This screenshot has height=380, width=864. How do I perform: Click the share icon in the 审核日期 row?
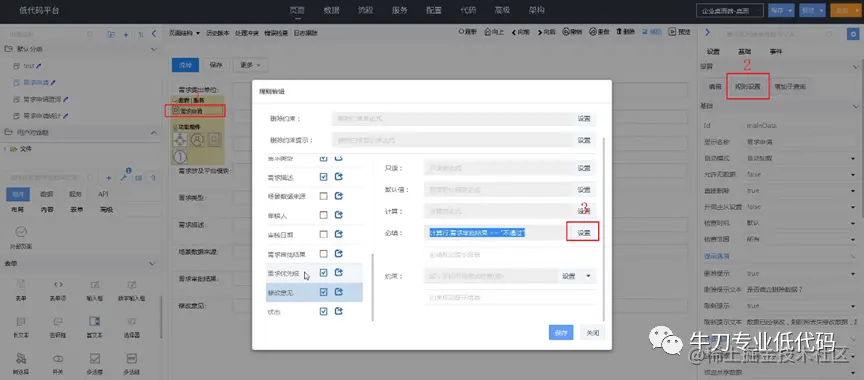tap(339, 234)
